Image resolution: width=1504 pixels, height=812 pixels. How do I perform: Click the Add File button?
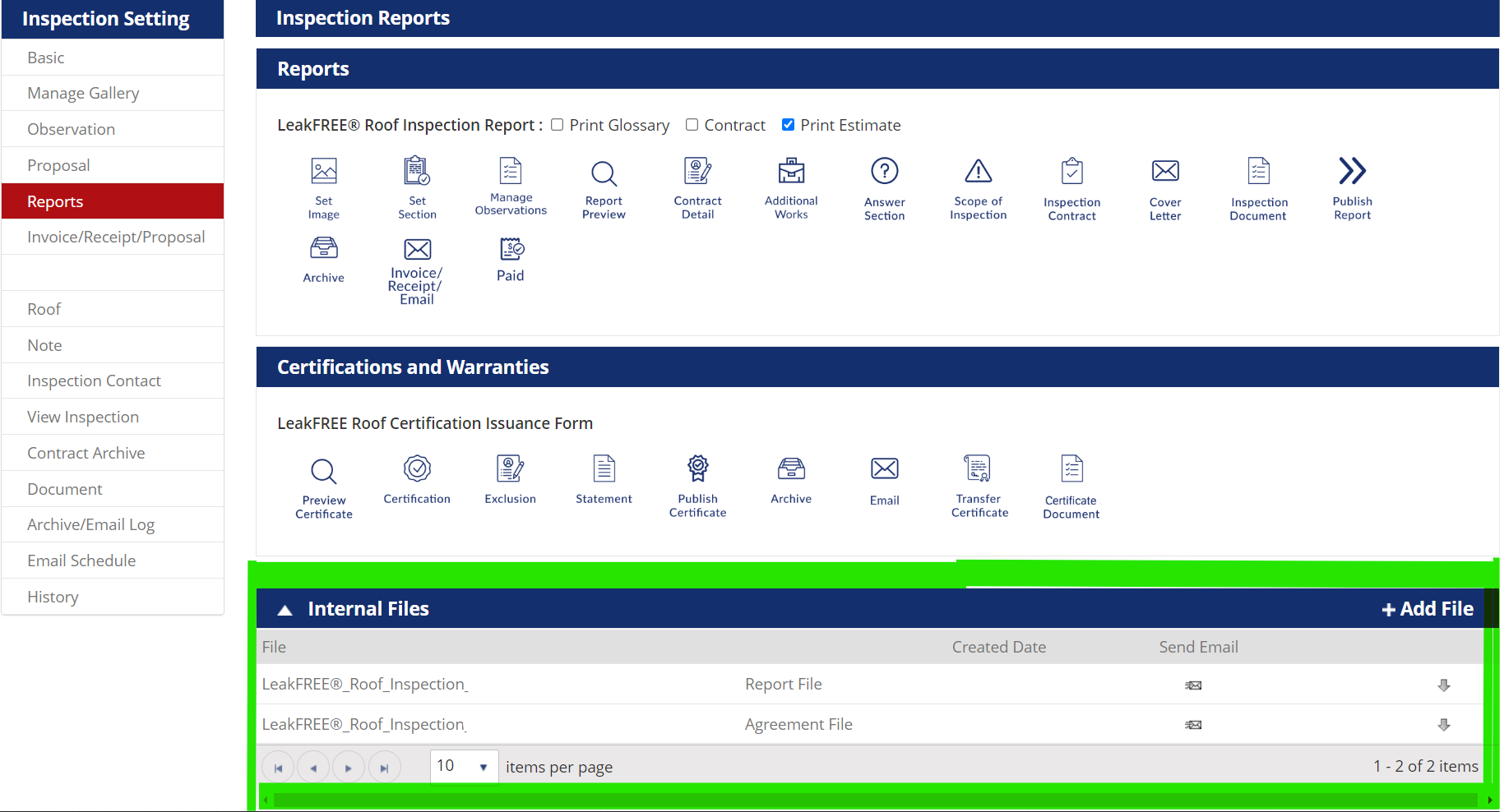click(x=1427, y=609)
